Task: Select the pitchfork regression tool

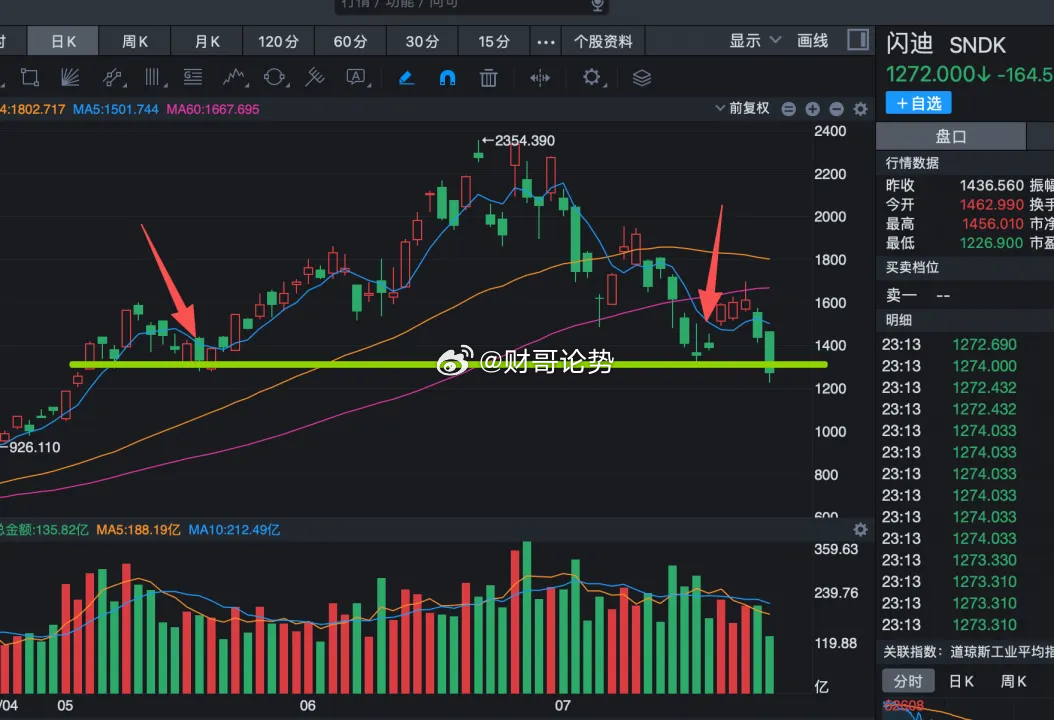Action: 315,77
